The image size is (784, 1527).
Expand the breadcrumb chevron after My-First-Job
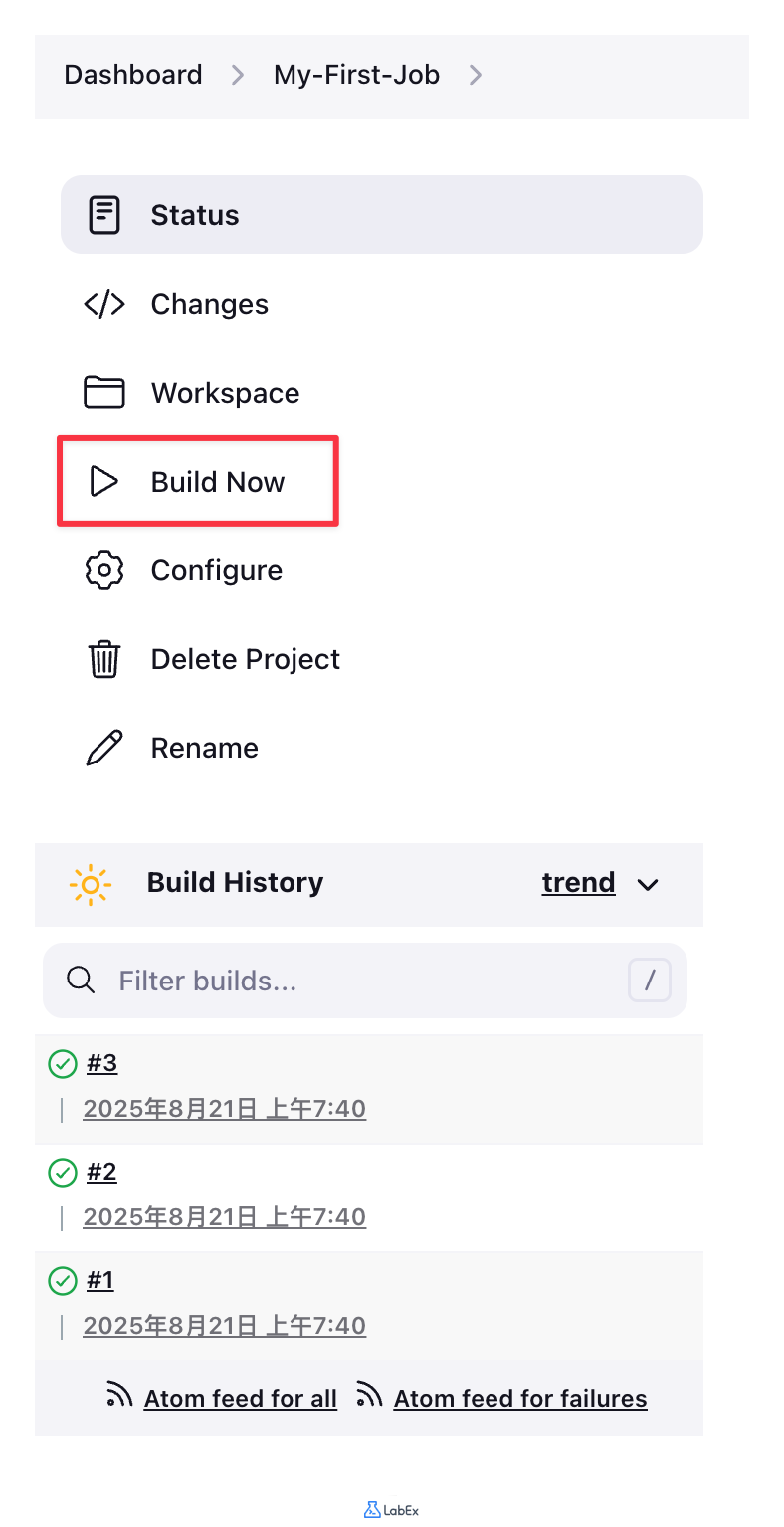[476, 74]
